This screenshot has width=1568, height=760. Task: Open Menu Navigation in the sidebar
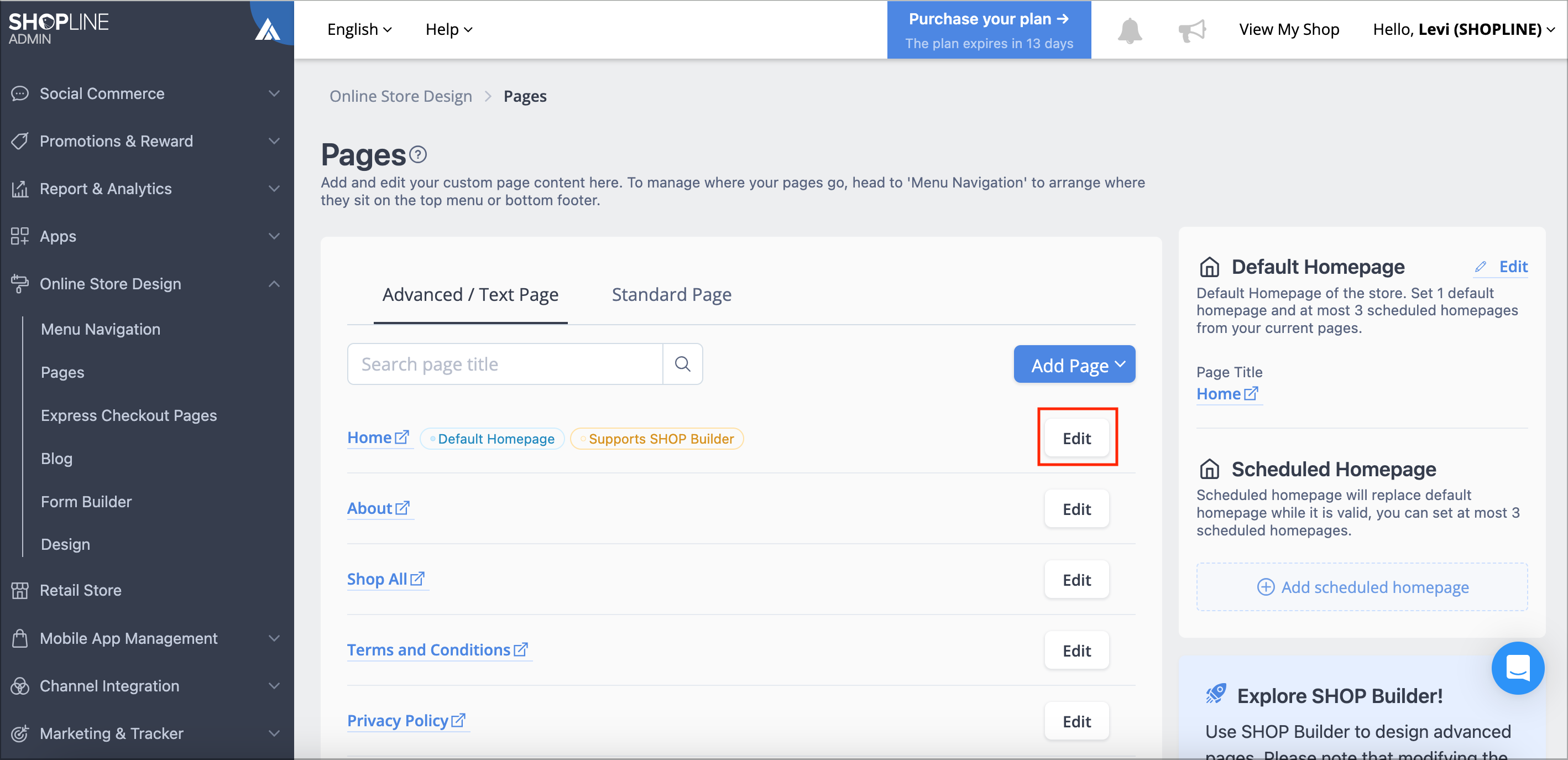point(101,329)
